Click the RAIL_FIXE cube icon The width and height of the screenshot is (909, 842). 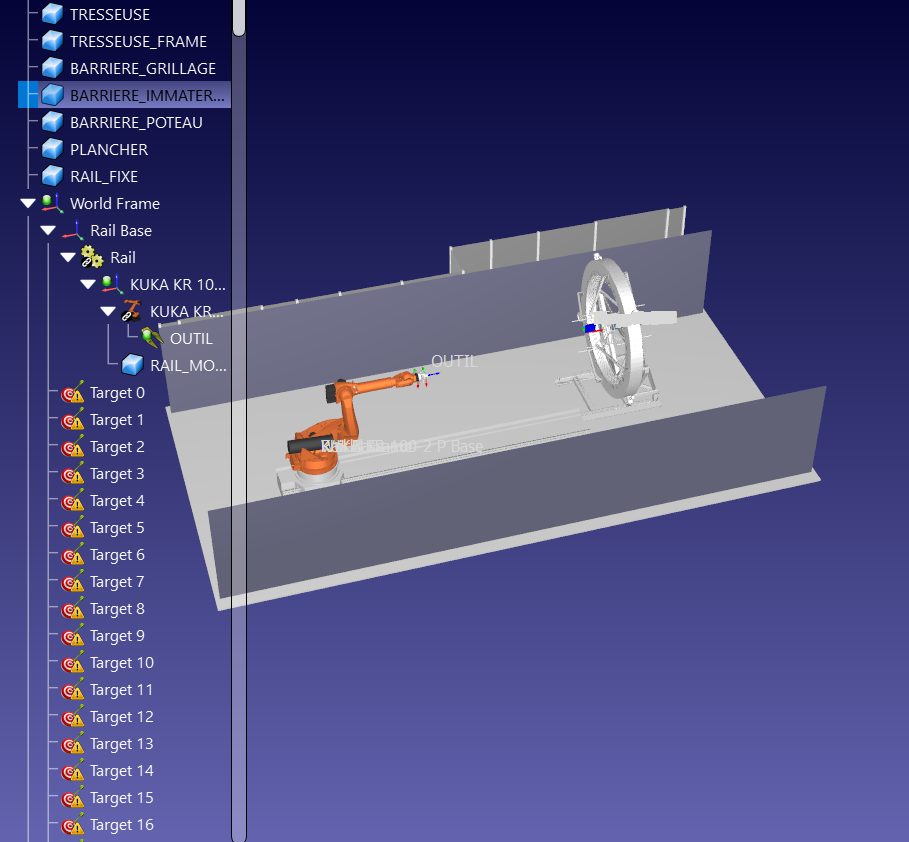52,177
